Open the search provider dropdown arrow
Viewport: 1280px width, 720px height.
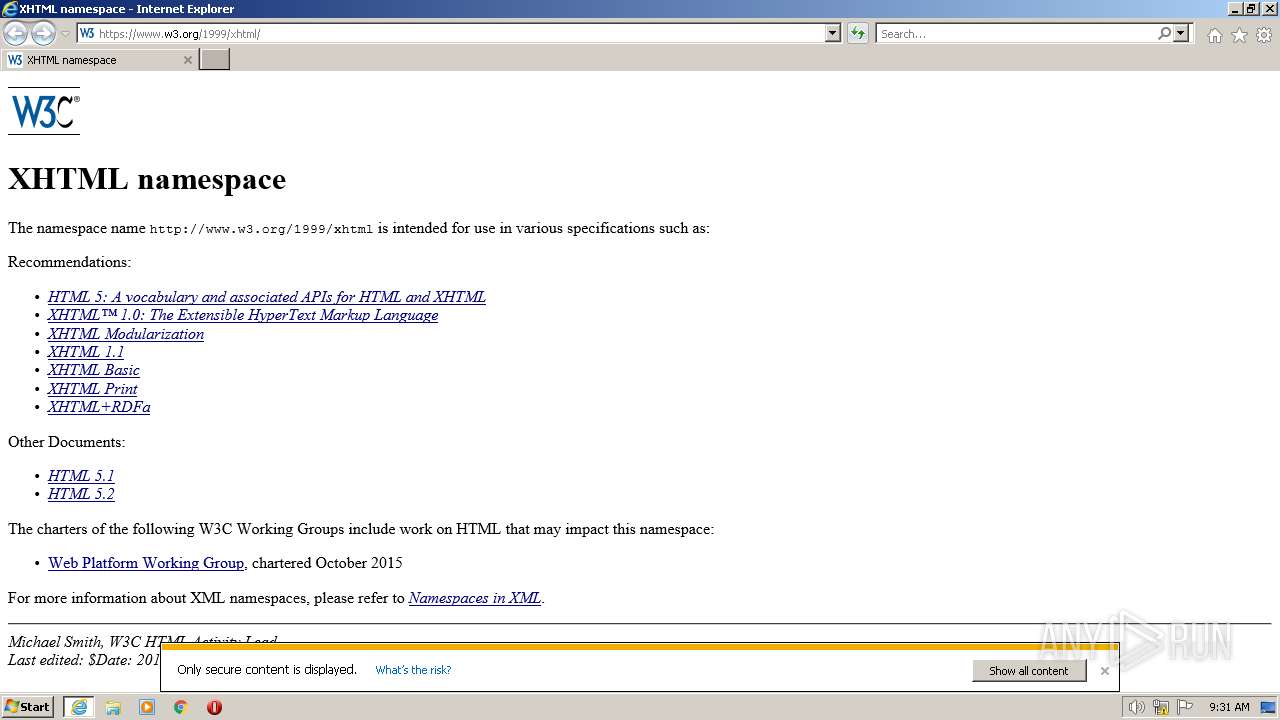(1181, 33)
